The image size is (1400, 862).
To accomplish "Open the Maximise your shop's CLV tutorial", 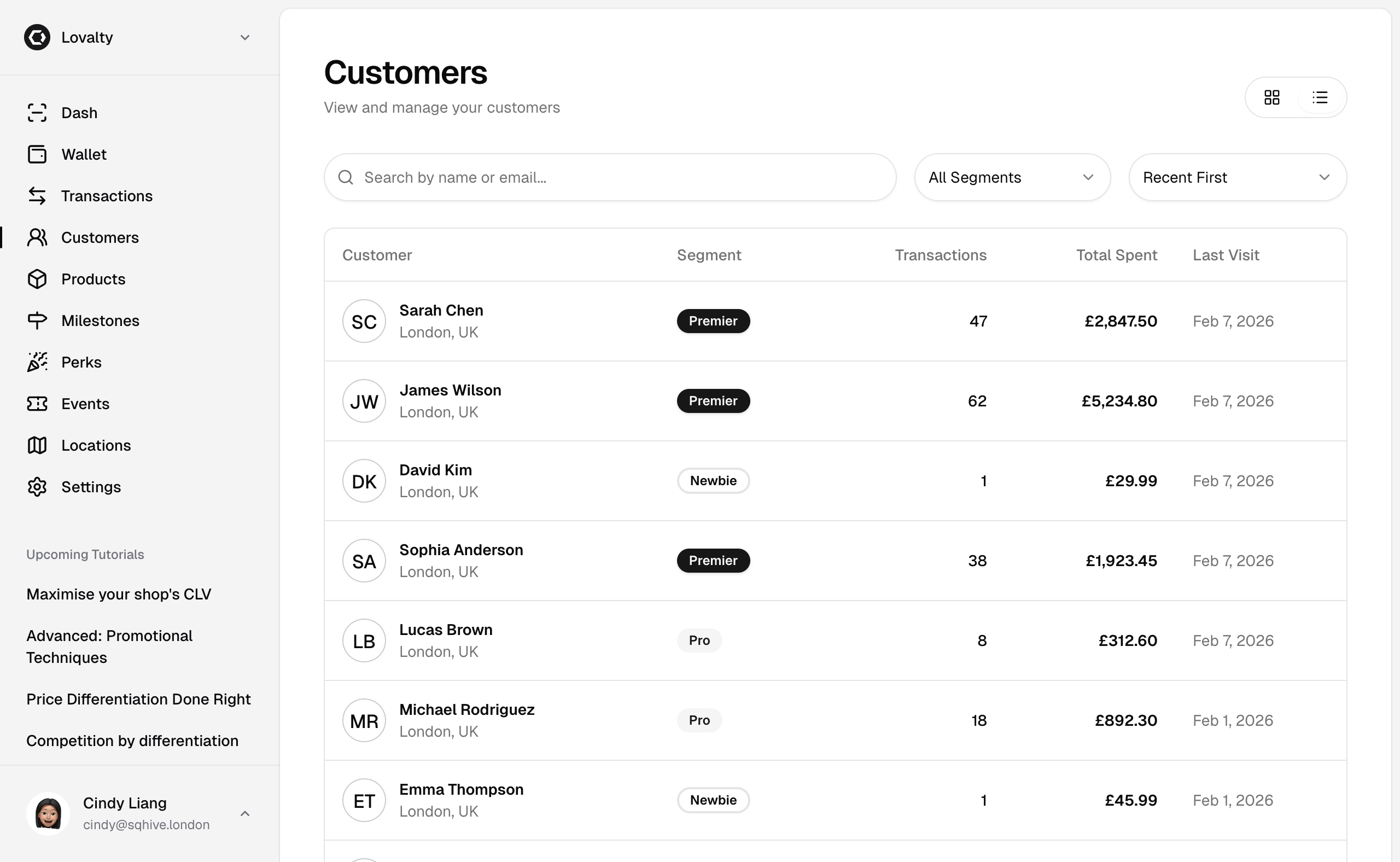I will (119, 594).
